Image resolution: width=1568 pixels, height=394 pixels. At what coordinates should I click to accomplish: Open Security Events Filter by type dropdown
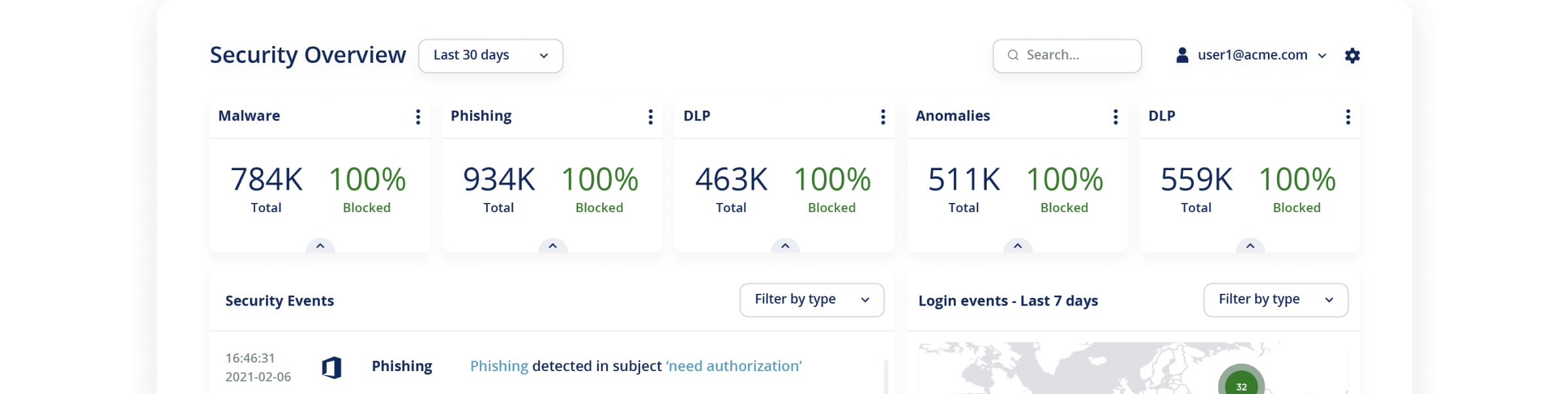[811, 300]
